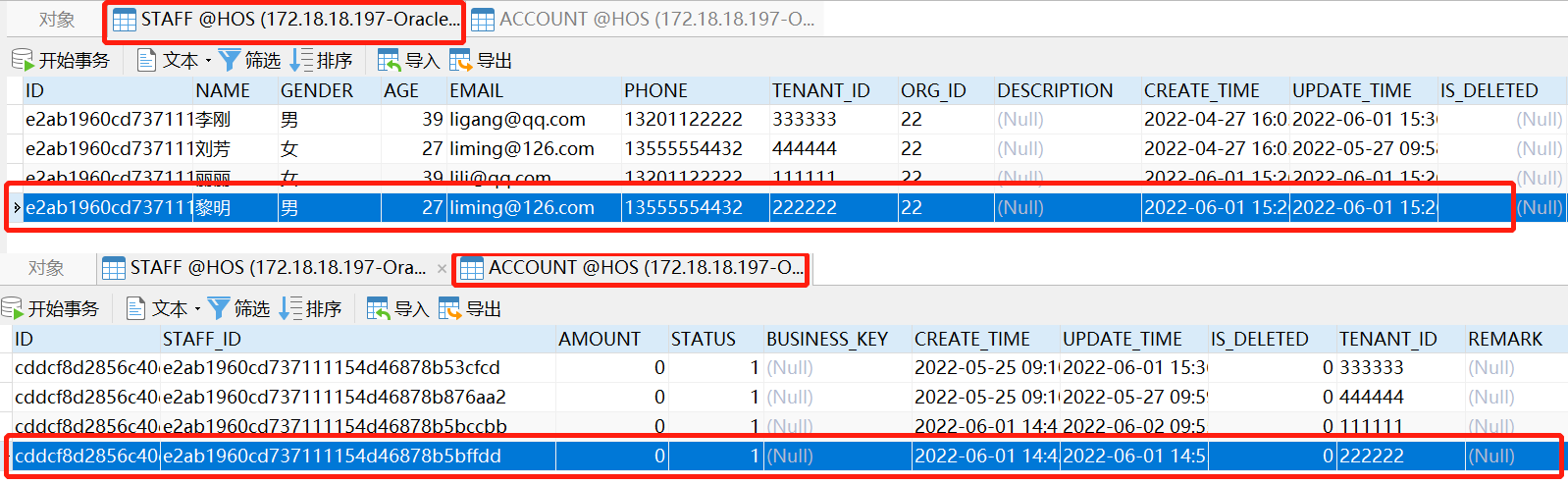Click the filter funnel icon above ACCOUNT table
This screenshot has width=1568, height=484.
click(x=219, y=309)
